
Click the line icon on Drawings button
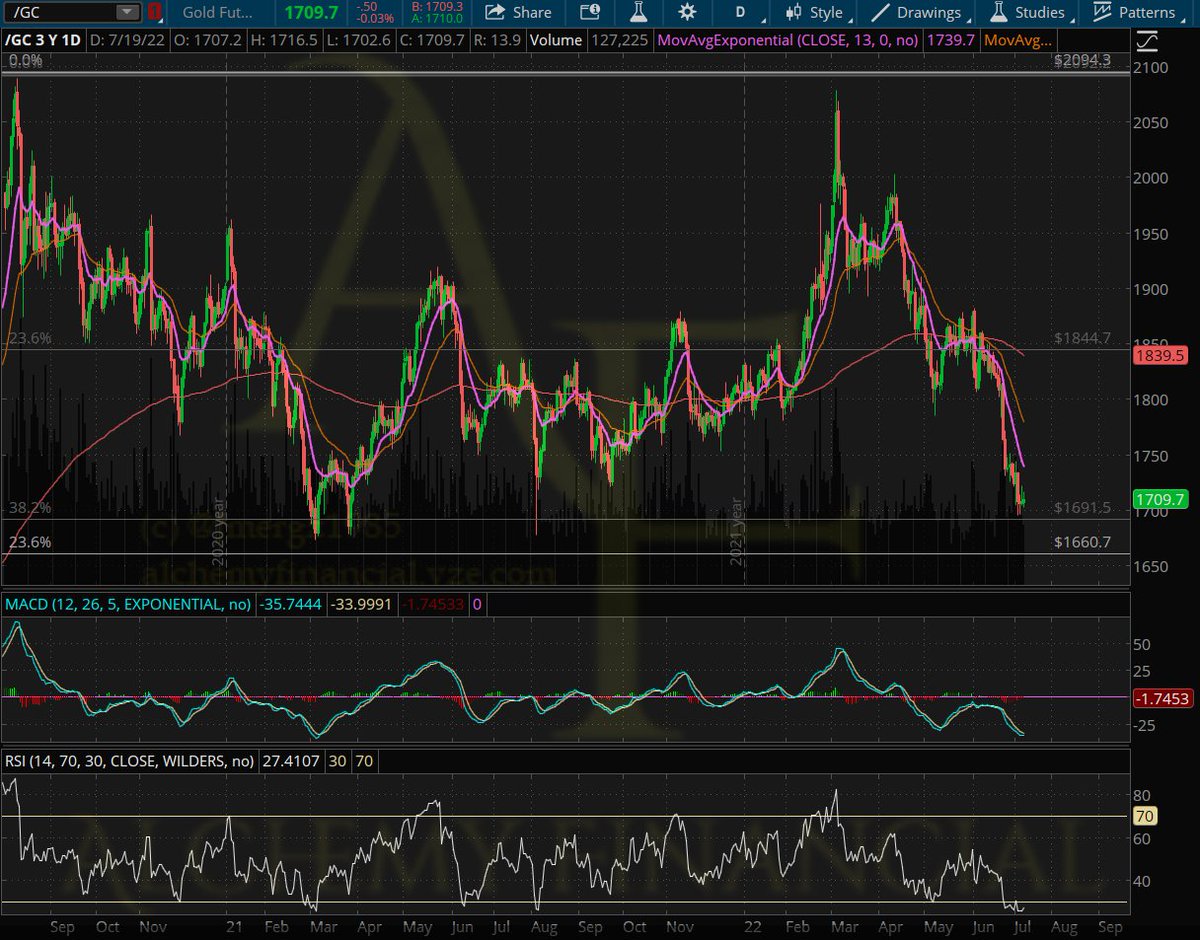(x=880, y=13)
